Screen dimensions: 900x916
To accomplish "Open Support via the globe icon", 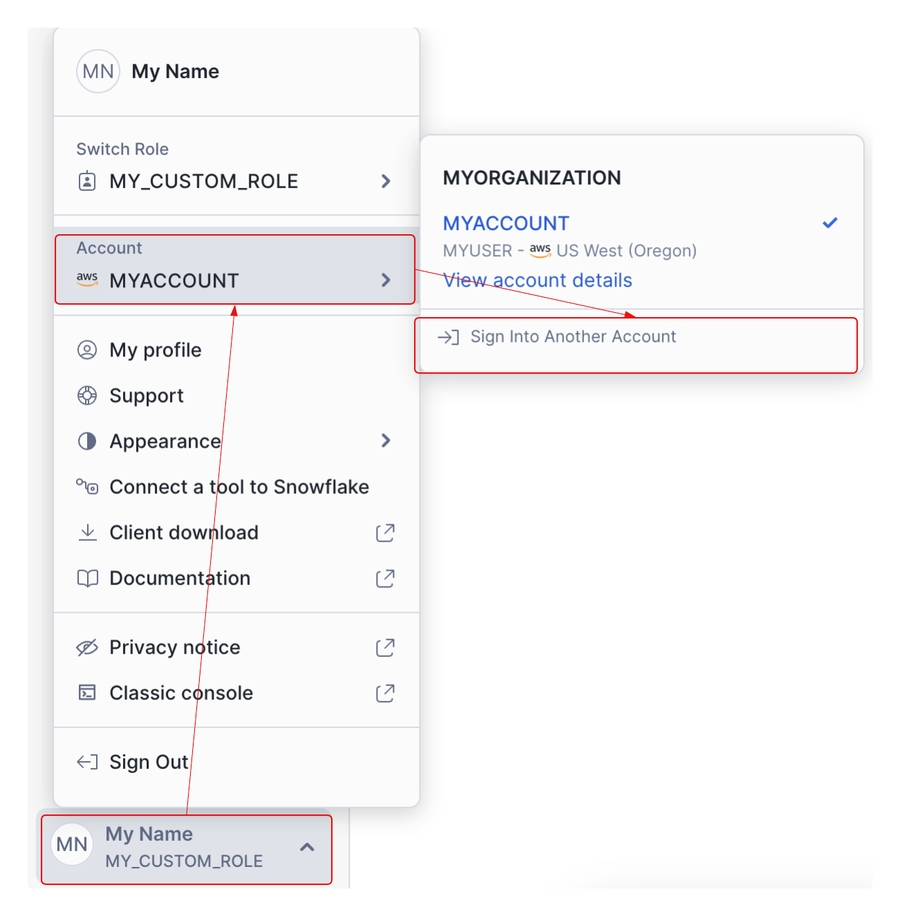I will click(x=88, y=396).
